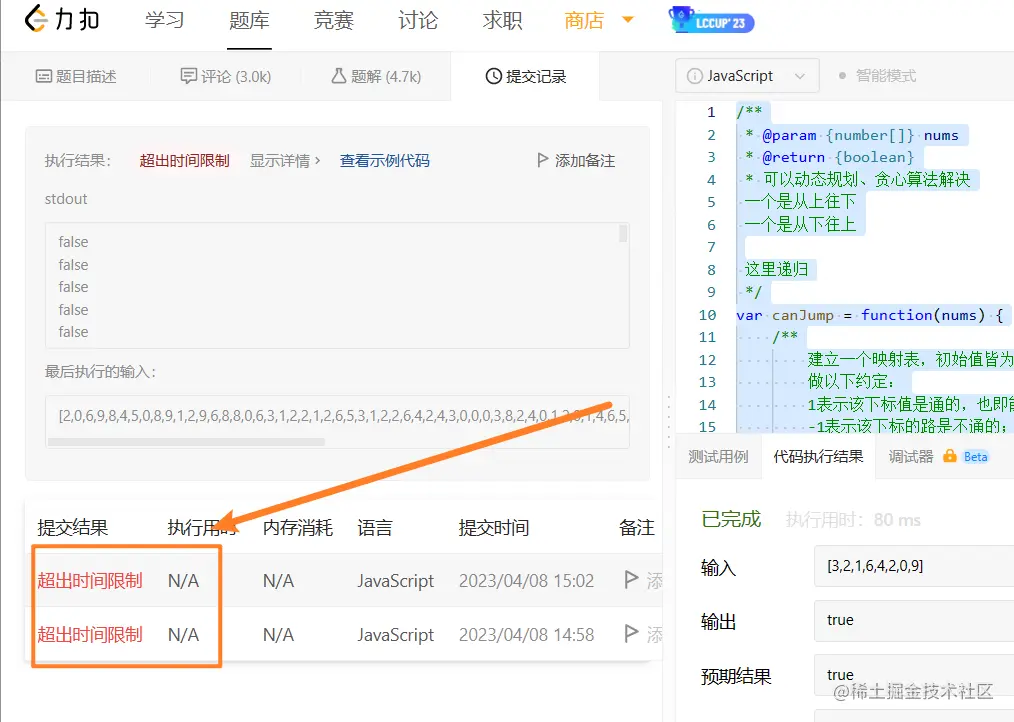Click line number 1 in the editor gutter
Screen dimensions: 1014x722
point(711,112)
